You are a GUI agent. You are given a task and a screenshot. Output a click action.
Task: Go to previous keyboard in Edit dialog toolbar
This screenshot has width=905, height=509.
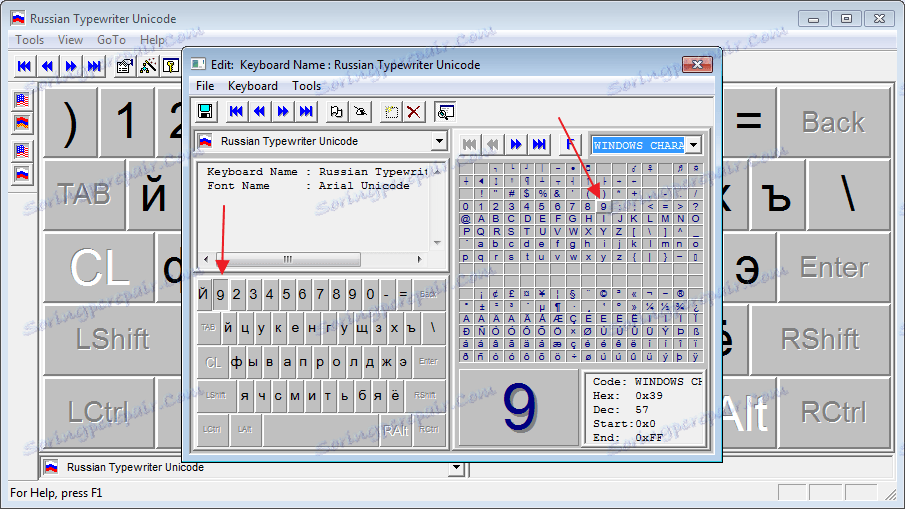tap(259, 111)
